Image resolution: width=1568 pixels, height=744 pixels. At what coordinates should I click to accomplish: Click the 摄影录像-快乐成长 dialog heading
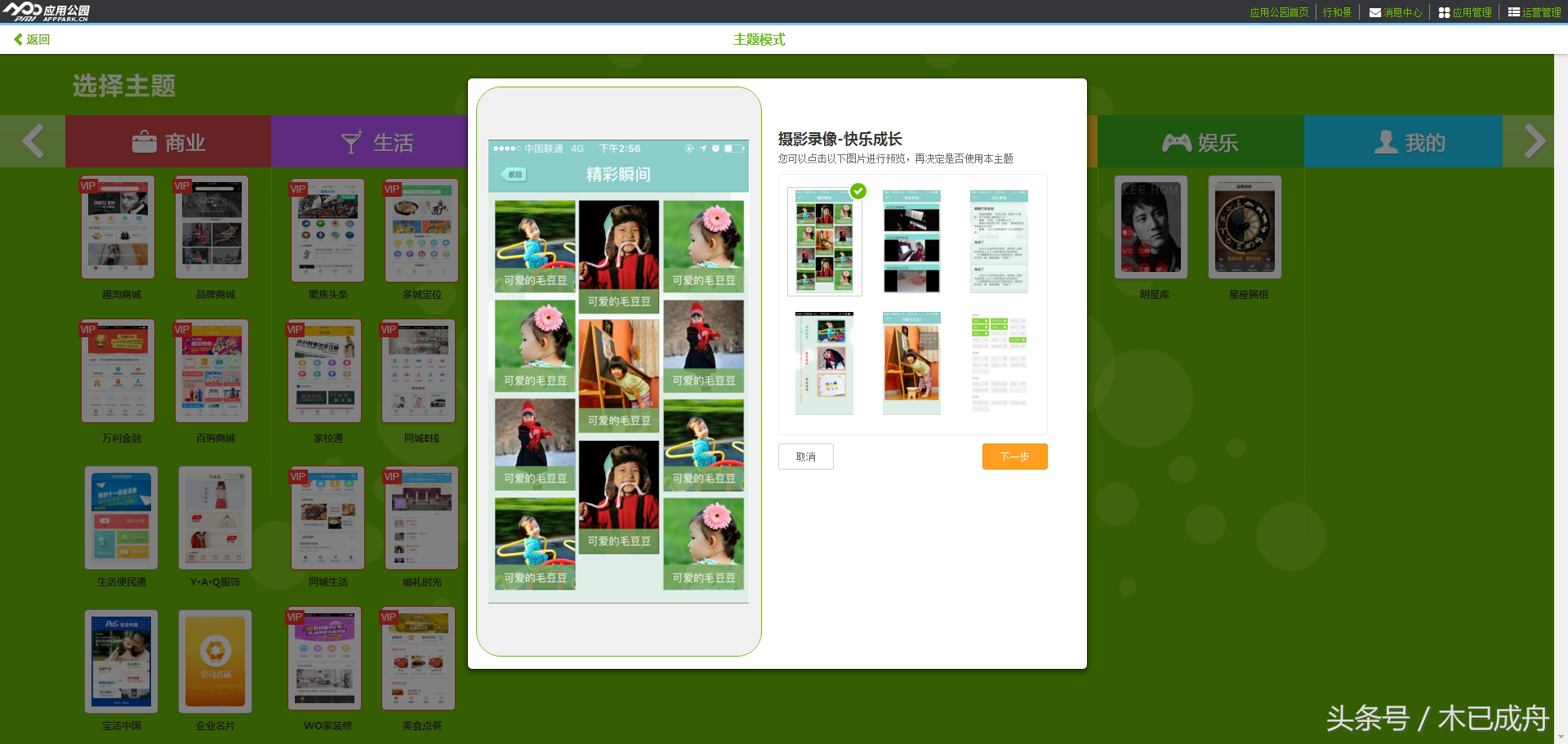[840, 139]
